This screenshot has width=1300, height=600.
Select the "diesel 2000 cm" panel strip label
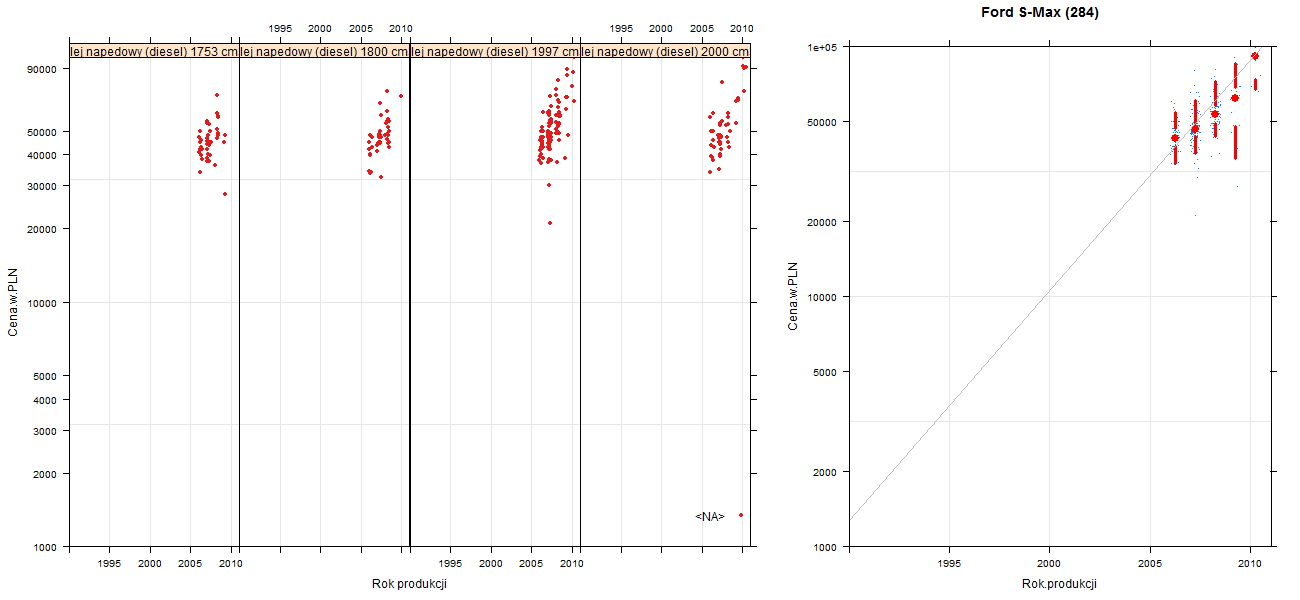pyautogui.click(x=665, y=52)
